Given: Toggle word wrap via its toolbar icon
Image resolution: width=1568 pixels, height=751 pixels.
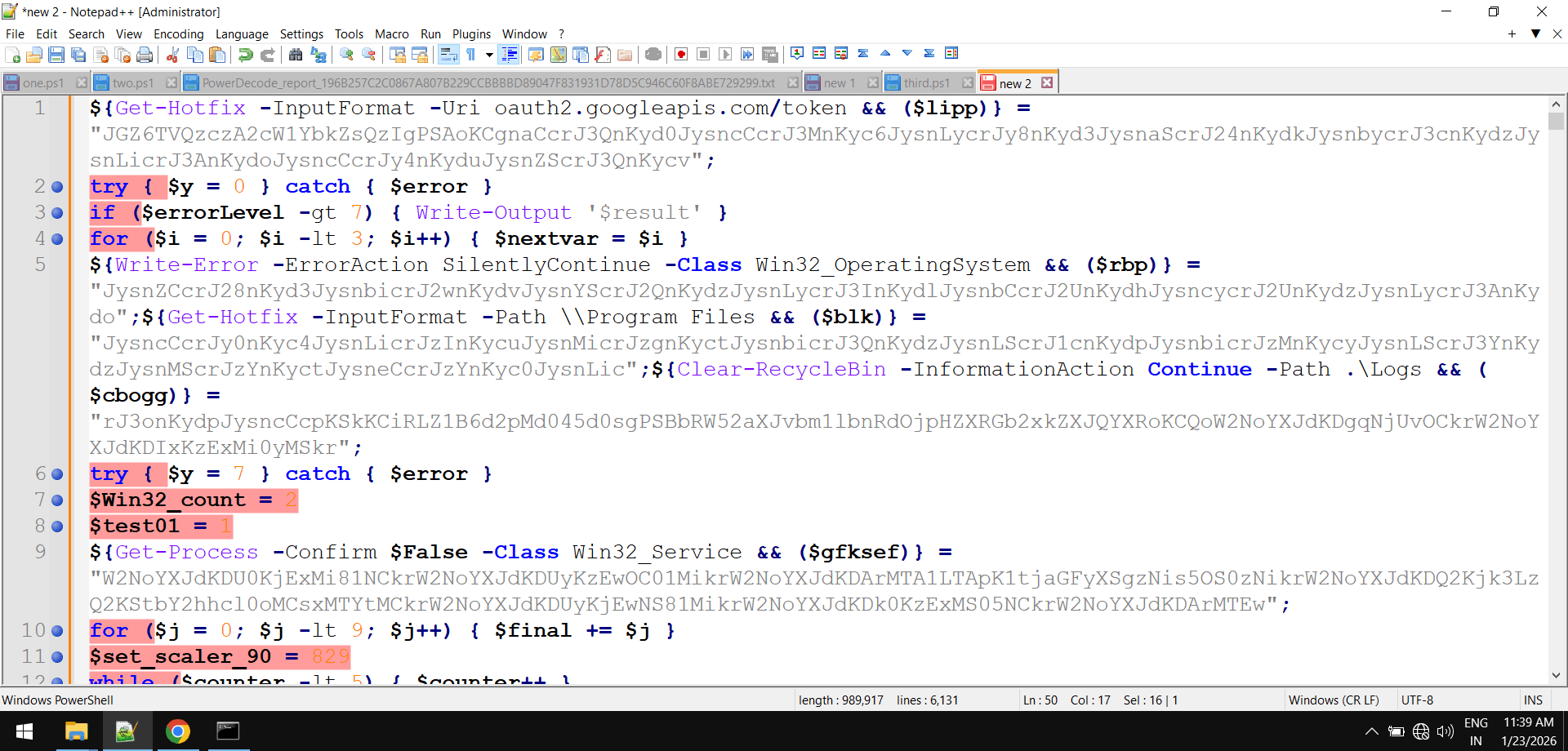Looking at the screenshot, I should point(449,54).
